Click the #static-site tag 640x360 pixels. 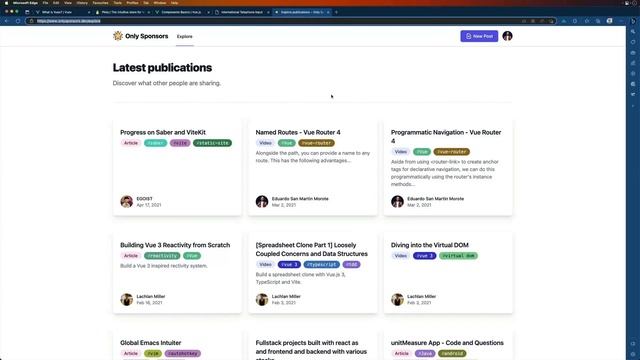[212, 143]
